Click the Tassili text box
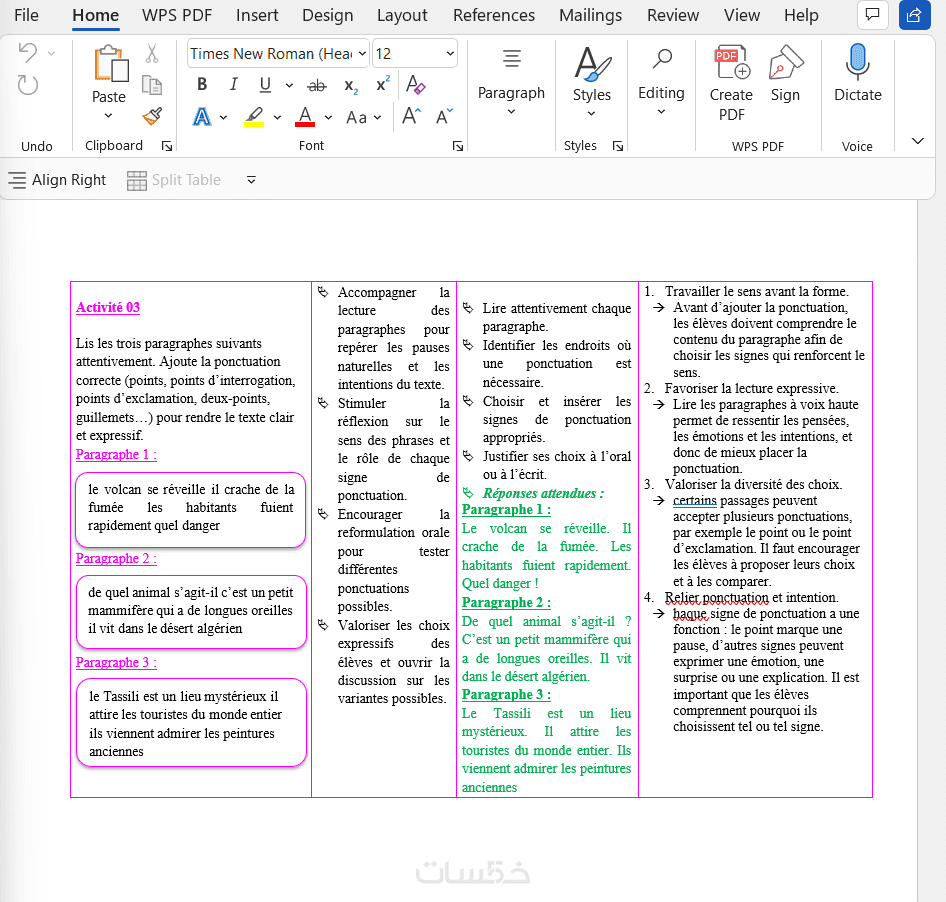This screenshot has width=946, height=902. point(191,723)
